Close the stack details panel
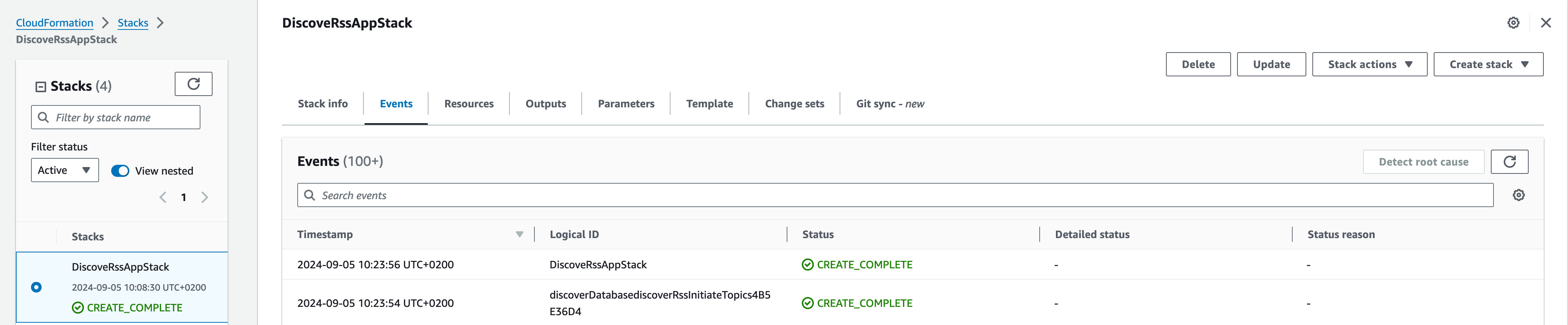Image resolution: width=1568 pixels, height=325 pixels. click(x=1545, y=23)
